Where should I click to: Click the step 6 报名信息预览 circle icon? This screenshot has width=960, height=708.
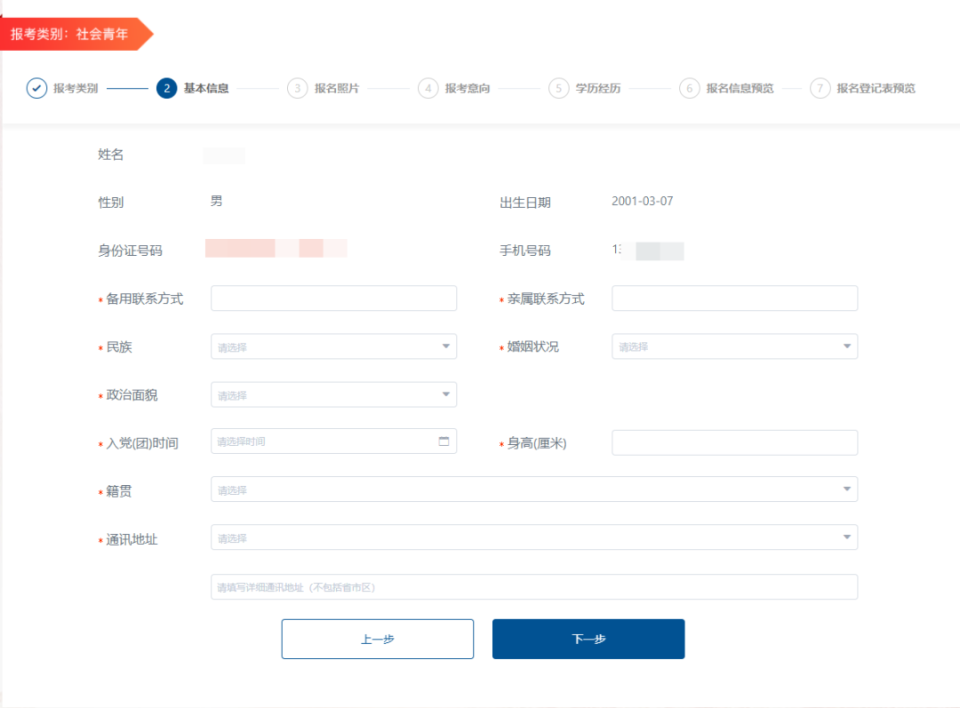tap(689, 87)
